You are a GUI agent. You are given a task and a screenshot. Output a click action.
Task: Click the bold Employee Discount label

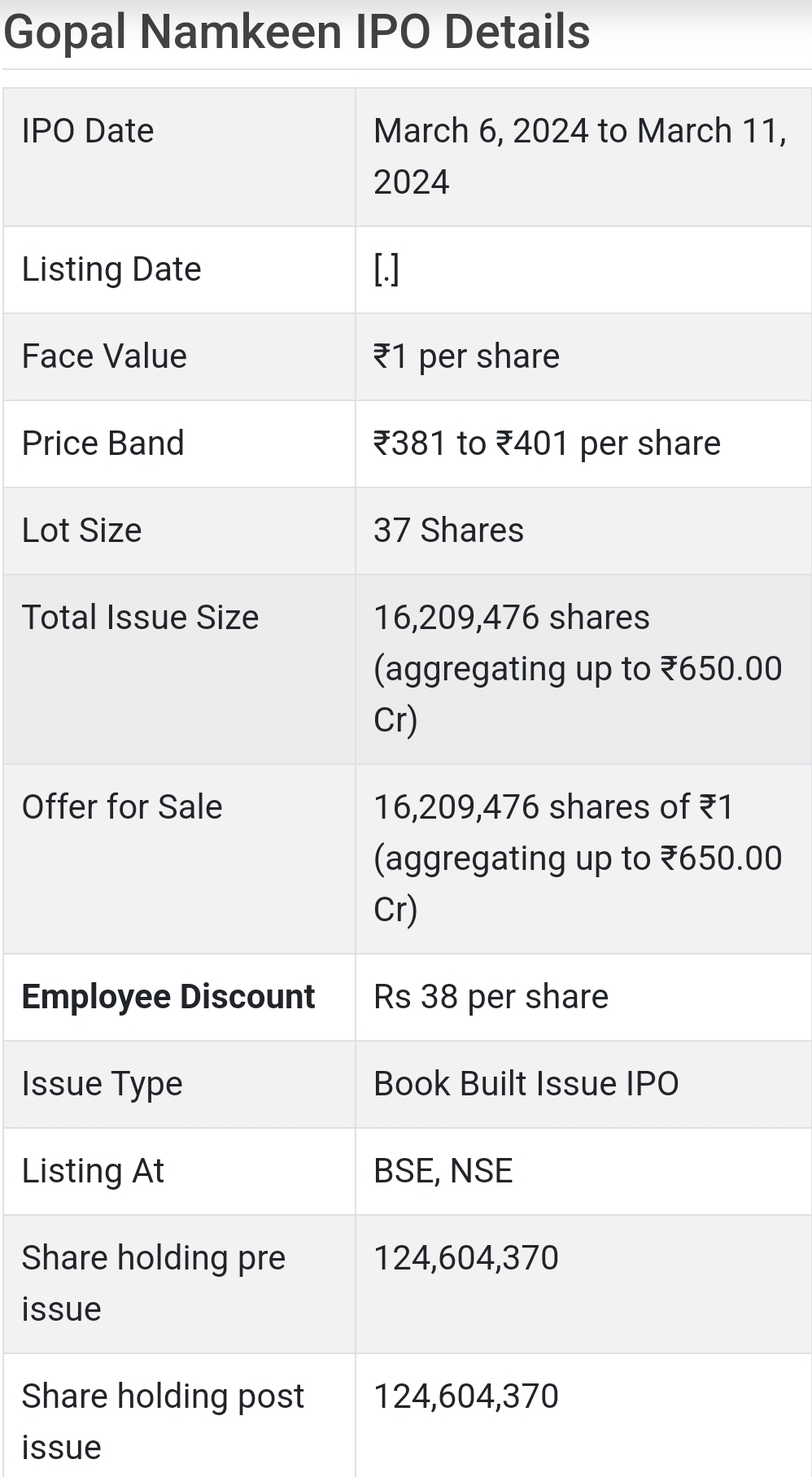pos(168,997)
